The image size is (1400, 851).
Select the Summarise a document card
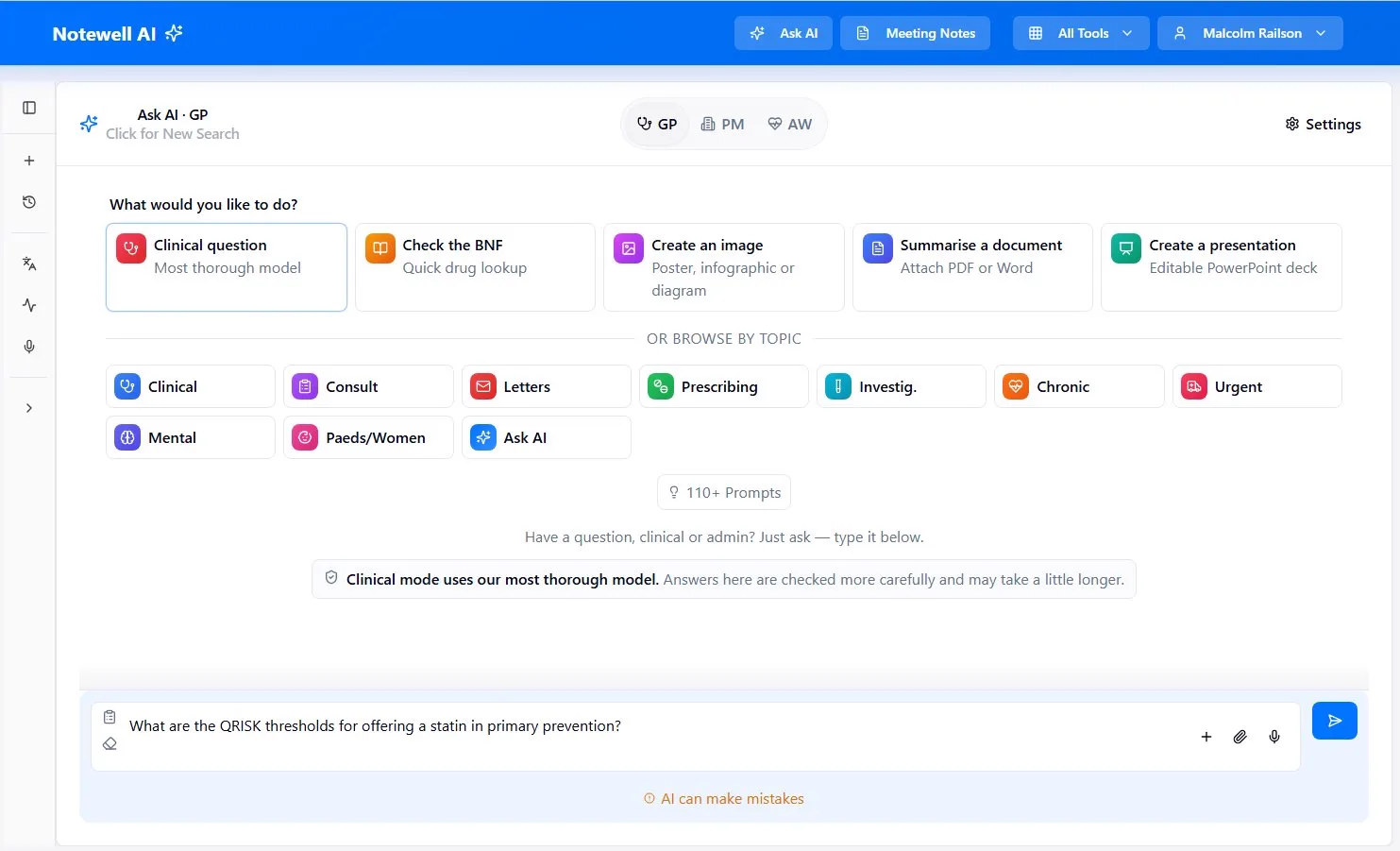click(x=972, y=267)
